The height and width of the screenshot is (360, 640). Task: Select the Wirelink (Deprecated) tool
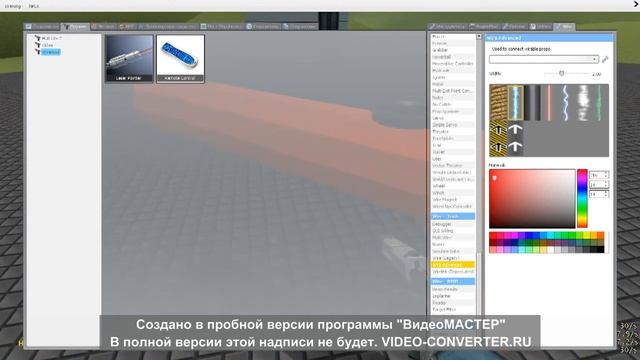point(452,271)
